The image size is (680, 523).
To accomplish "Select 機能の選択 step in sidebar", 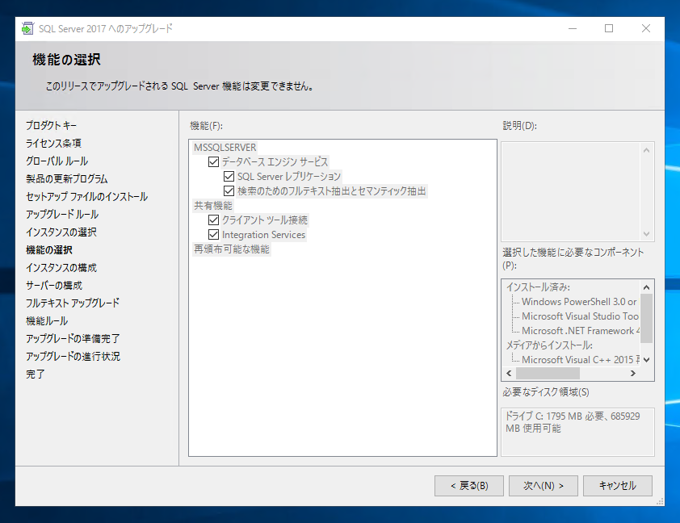I will [49, 250].
